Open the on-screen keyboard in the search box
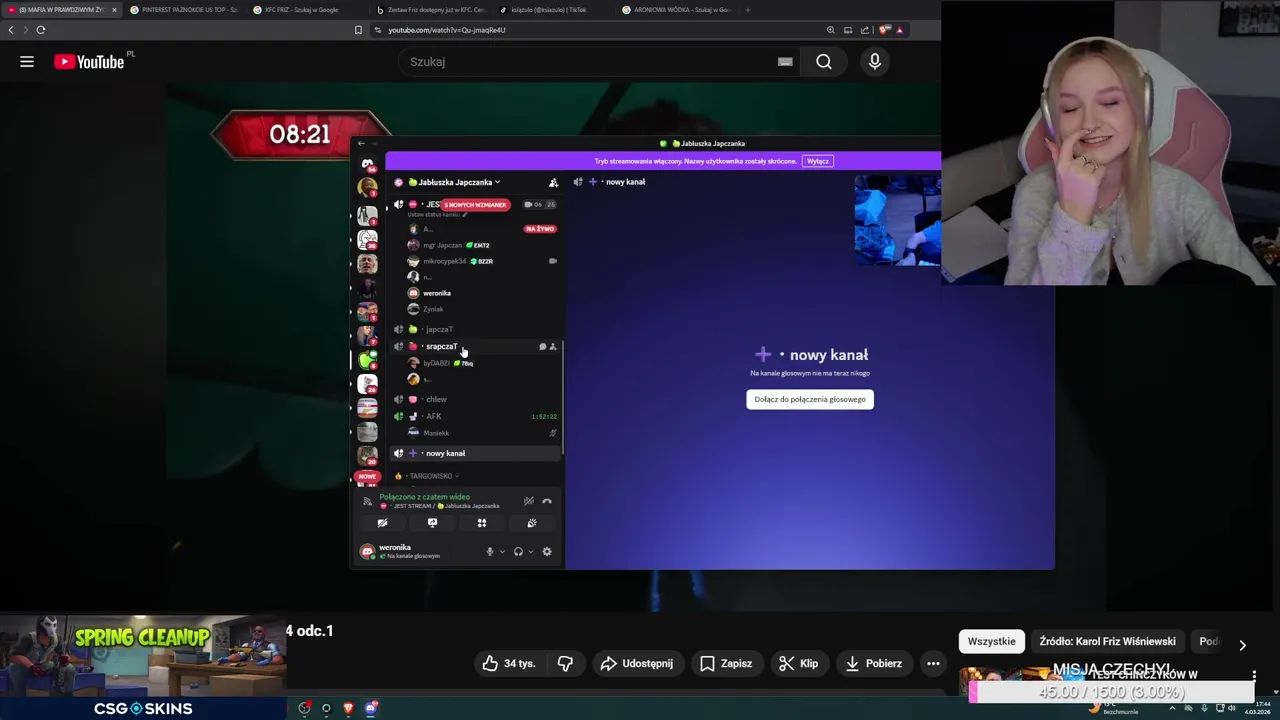1280x720 pixels. [x=785, y=62]
